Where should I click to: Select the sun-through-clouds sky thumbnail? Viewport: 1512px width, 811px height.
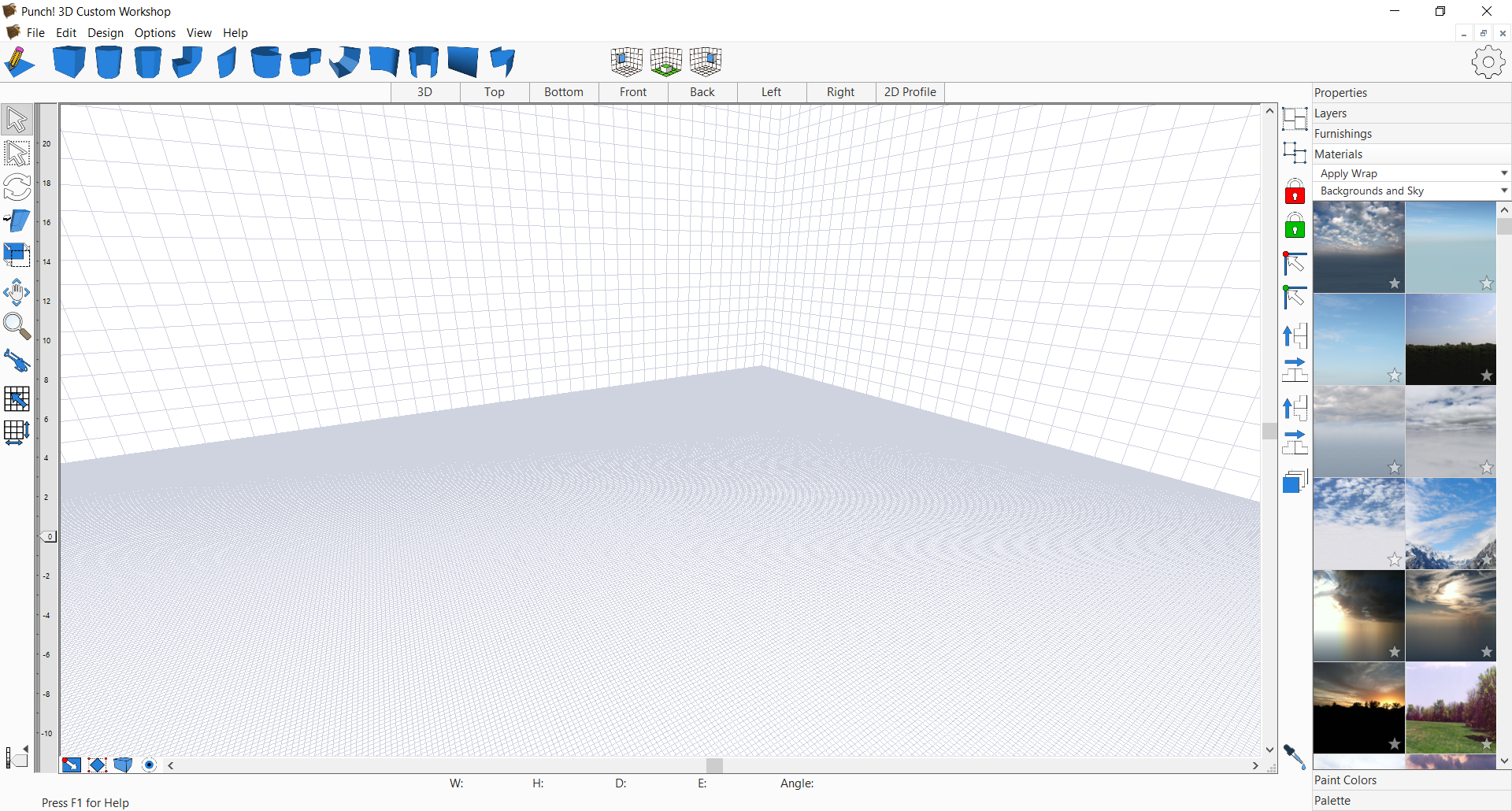point(1451,616)
